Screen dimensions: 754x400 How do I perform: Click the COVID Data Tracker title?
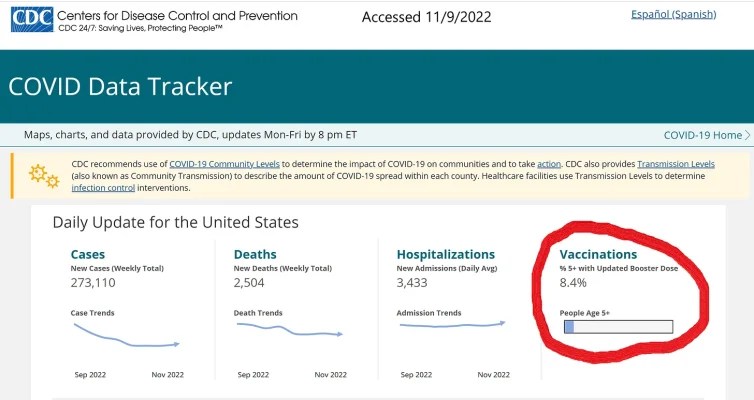[x=120, y=86]
